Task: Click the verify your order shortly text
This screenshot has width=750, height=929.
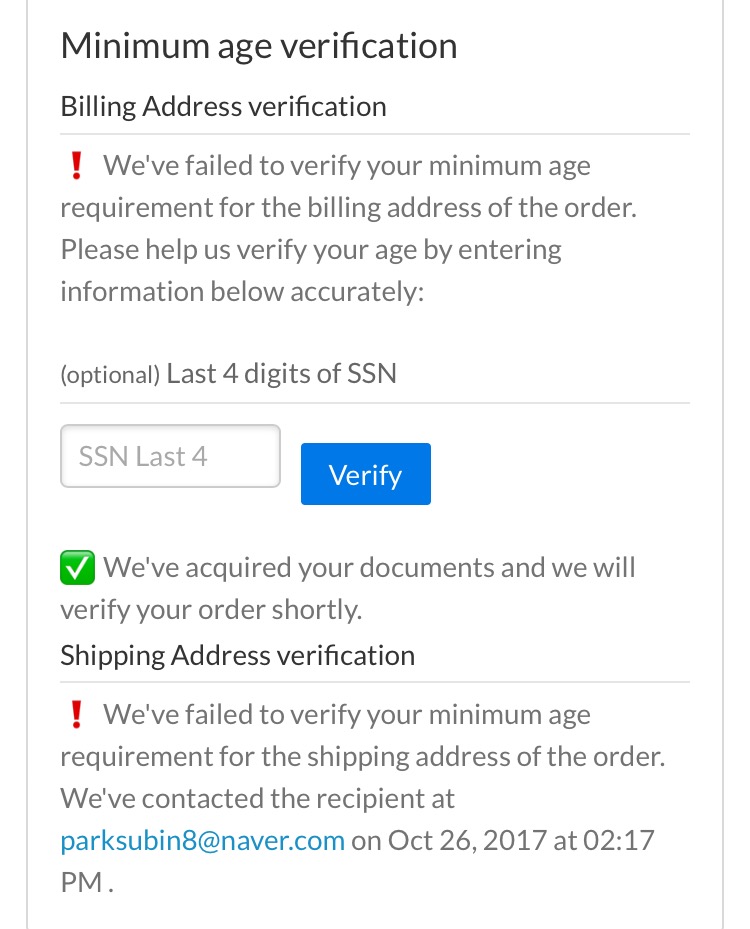Action: point(211,610)
